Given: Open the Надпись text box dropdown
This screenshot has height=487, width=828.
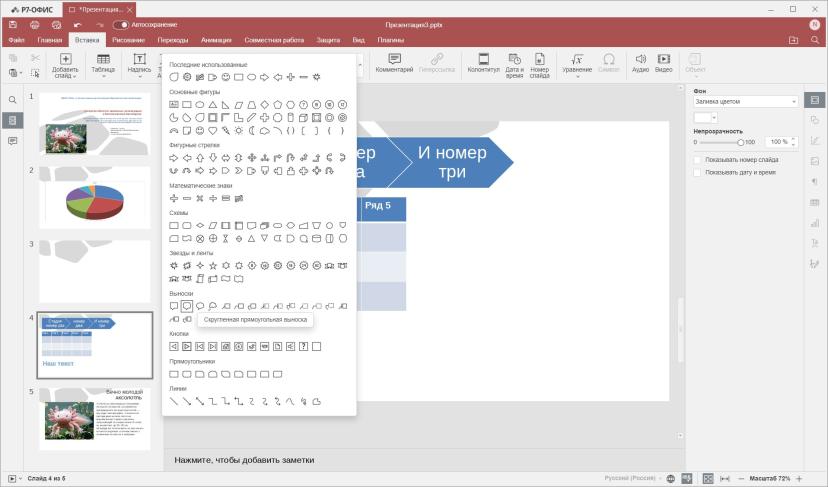Looking at the screenshot, I should [x=139, y=65].
